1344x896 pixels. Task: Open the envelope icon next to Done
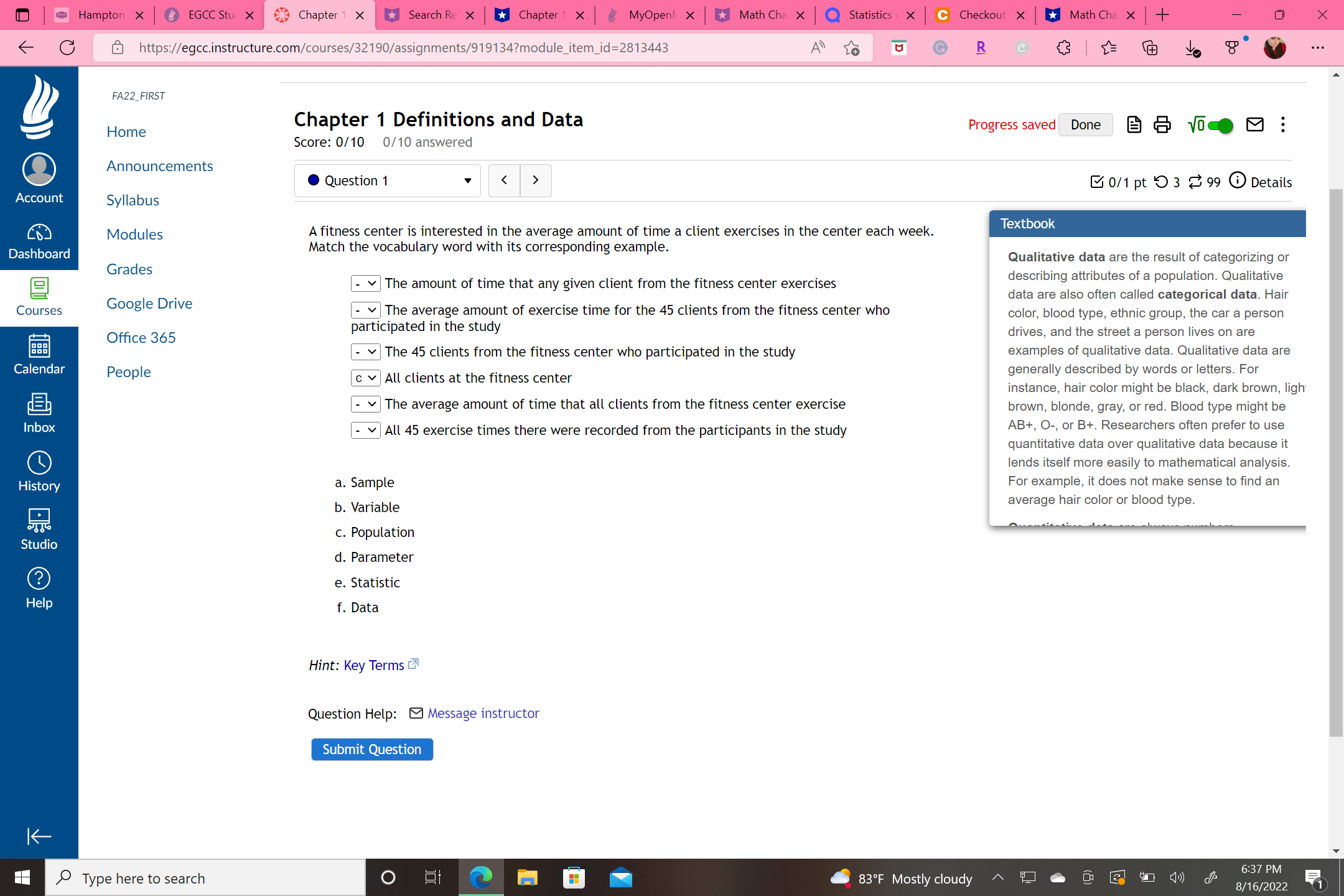[x=1254, y=124]
